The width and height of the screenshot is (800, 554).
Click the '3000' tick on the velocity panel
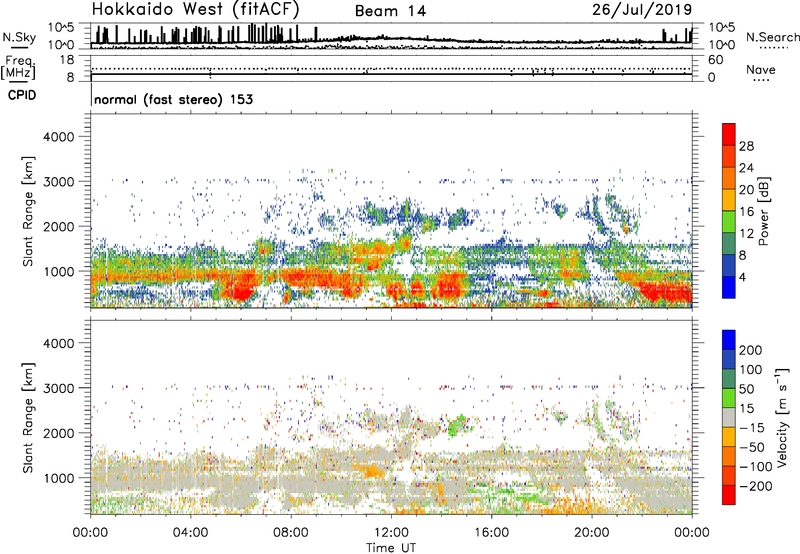click(58, 388)
